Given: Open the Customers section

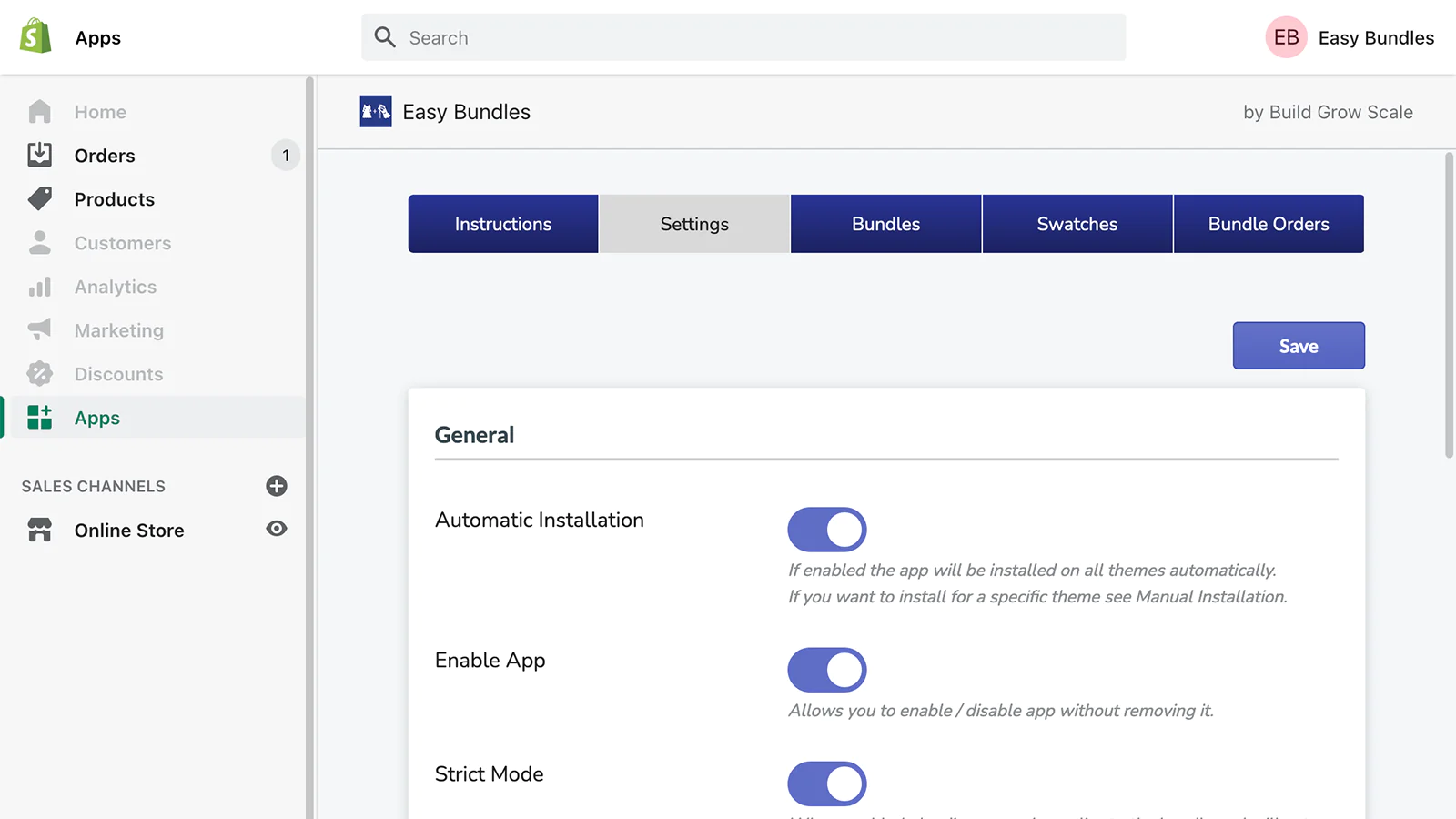Looking at the screenshot, I should (x=122, y=243).
